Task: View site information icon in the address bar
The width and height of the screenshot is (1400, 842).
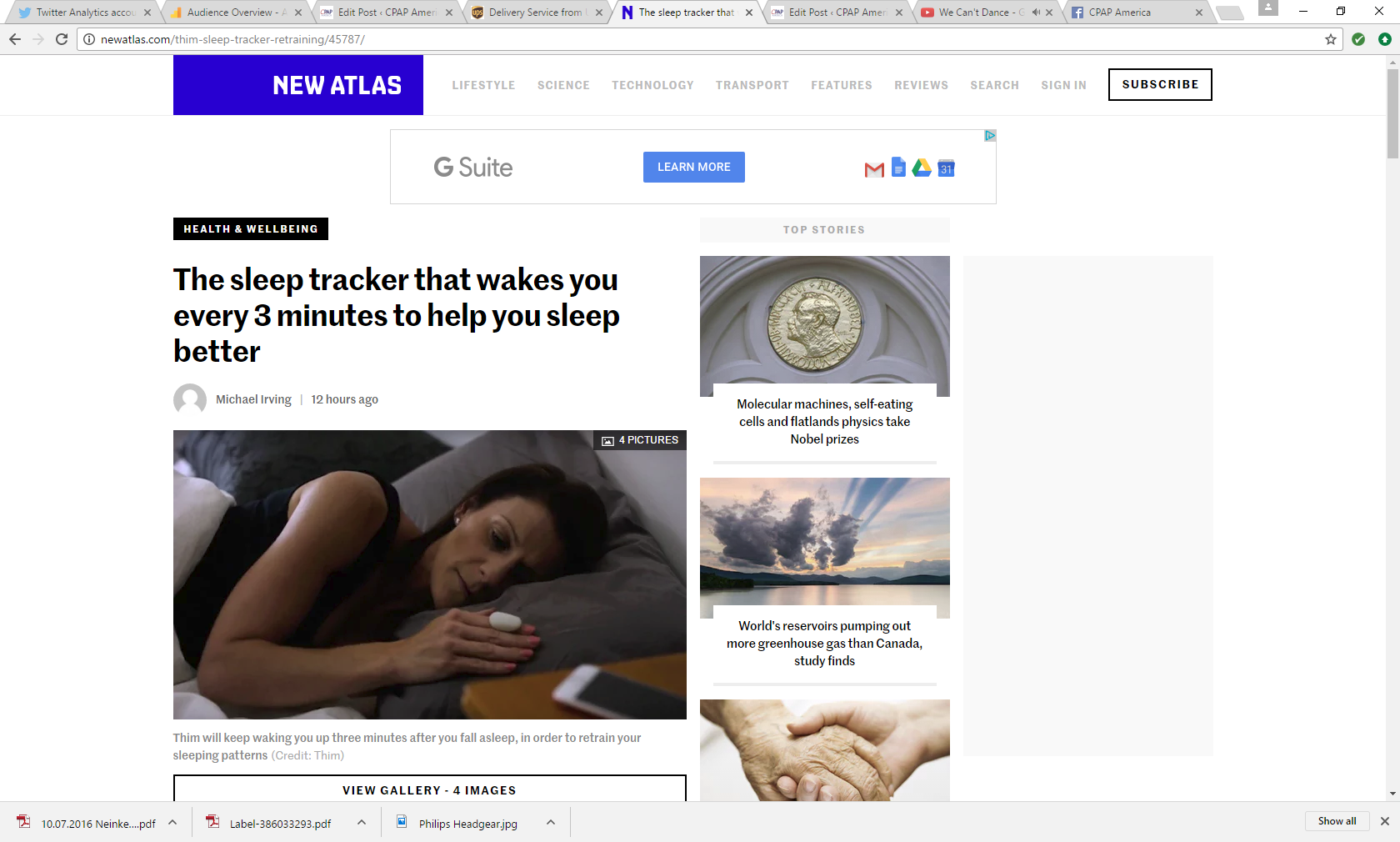Action: click(x=89, y=39)
